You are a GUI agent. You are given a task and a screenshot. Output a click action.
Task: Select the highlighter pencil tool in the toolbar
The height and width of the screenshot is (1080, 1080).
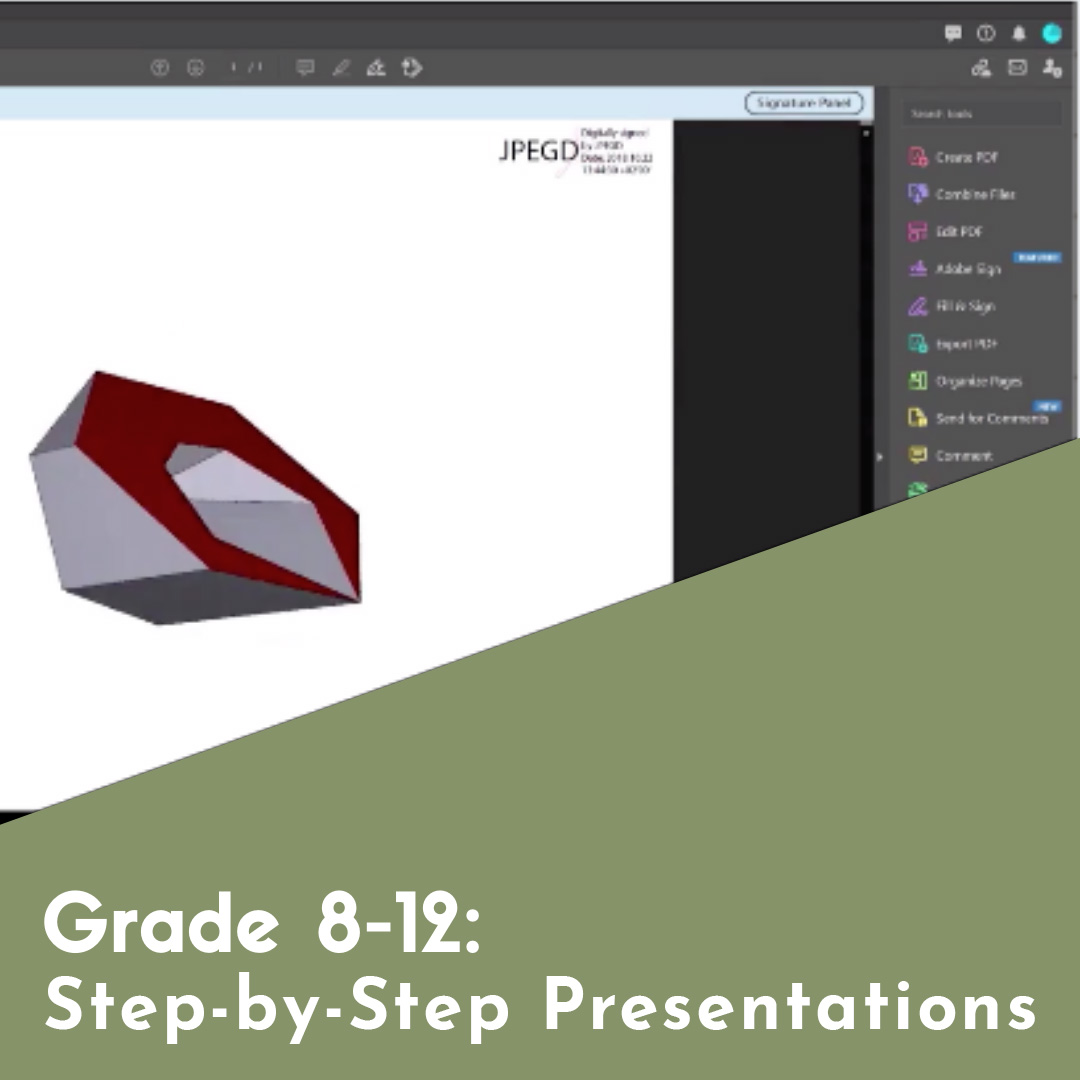click(341, 67)
